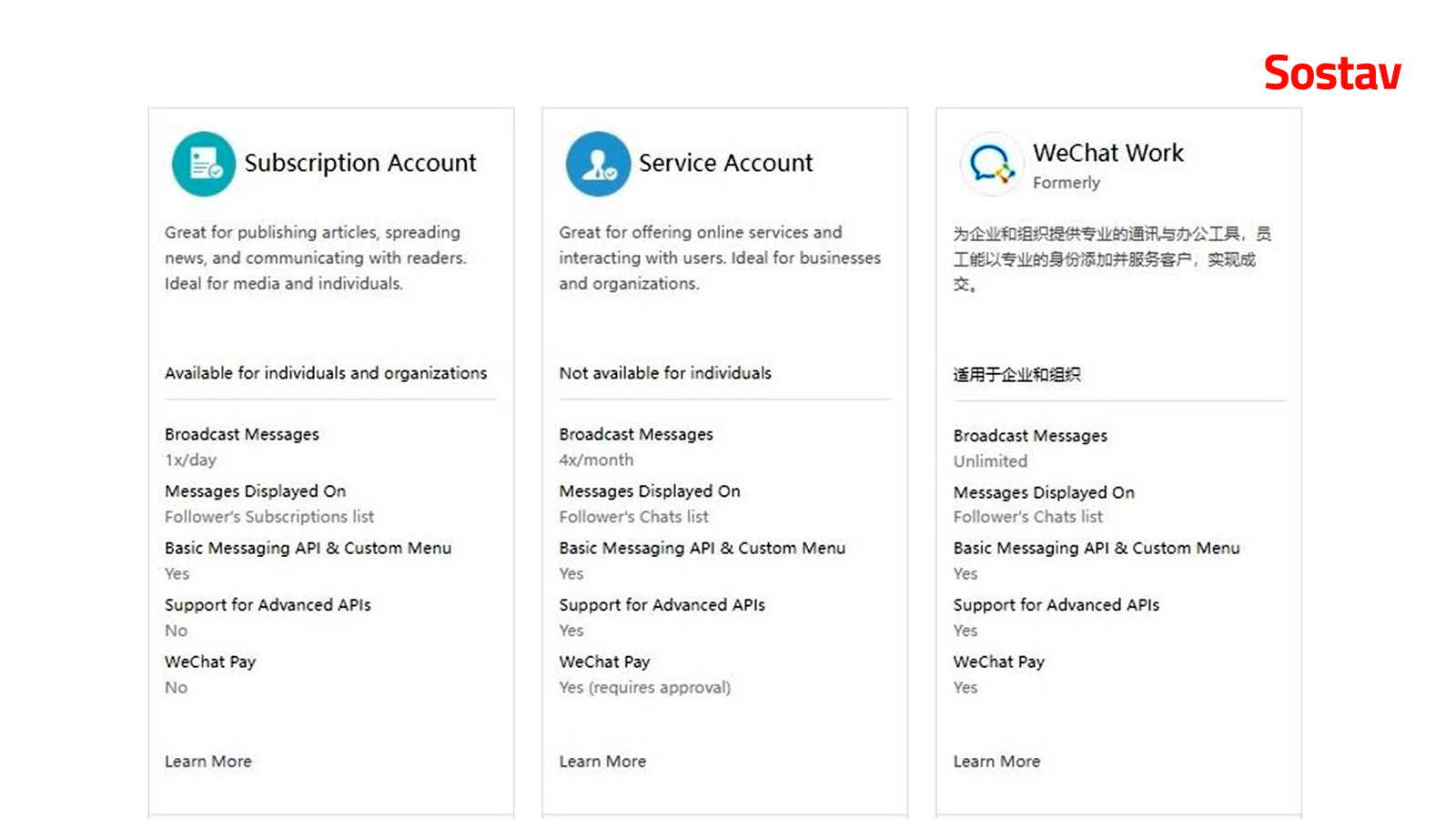Click "Follower's Subscriptions list" text

tap(269, 517)
